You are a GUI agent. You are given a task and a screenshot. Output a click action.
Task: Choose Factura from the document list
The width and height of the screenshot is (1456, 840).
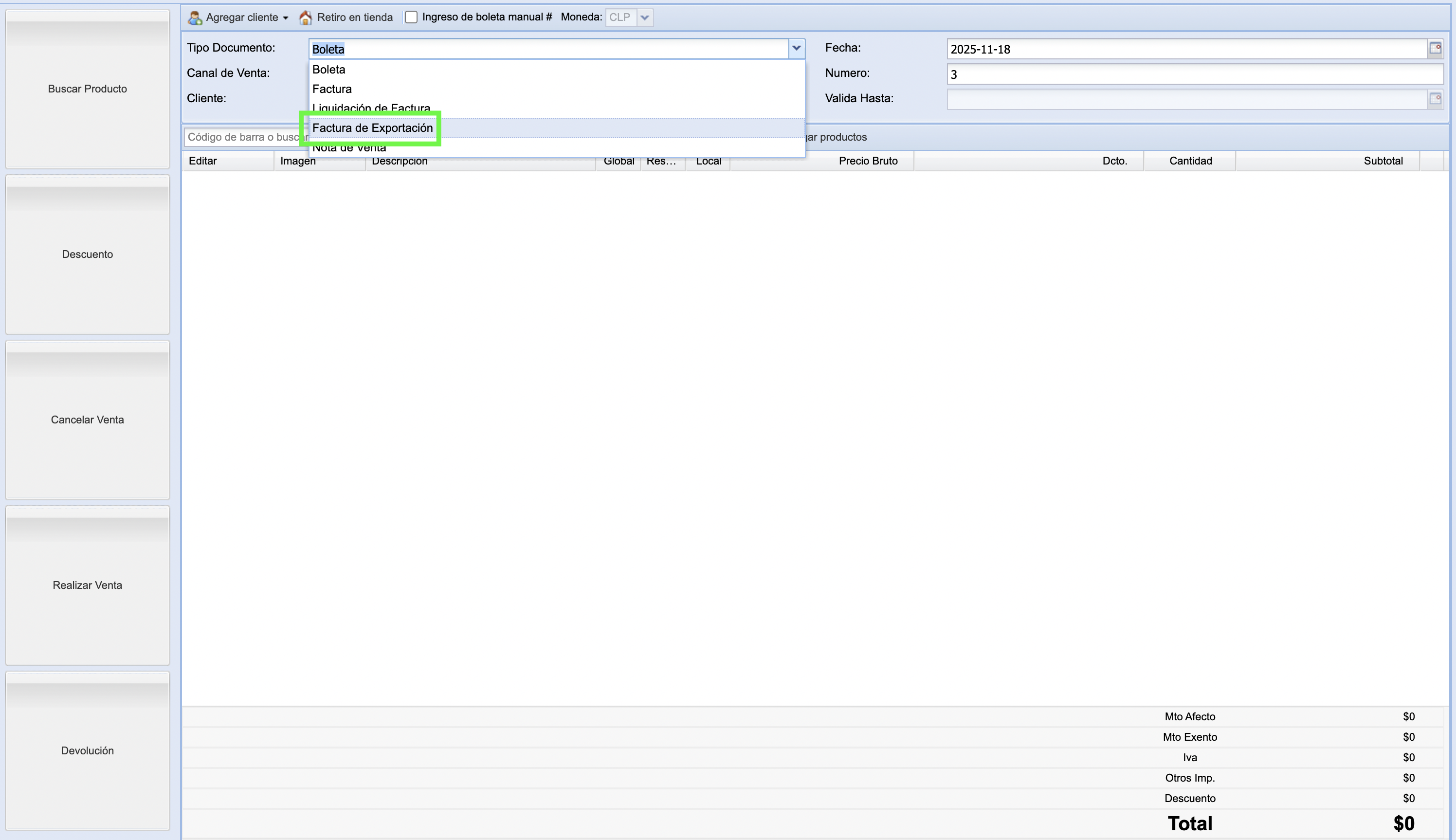click(x=332, y=89)
